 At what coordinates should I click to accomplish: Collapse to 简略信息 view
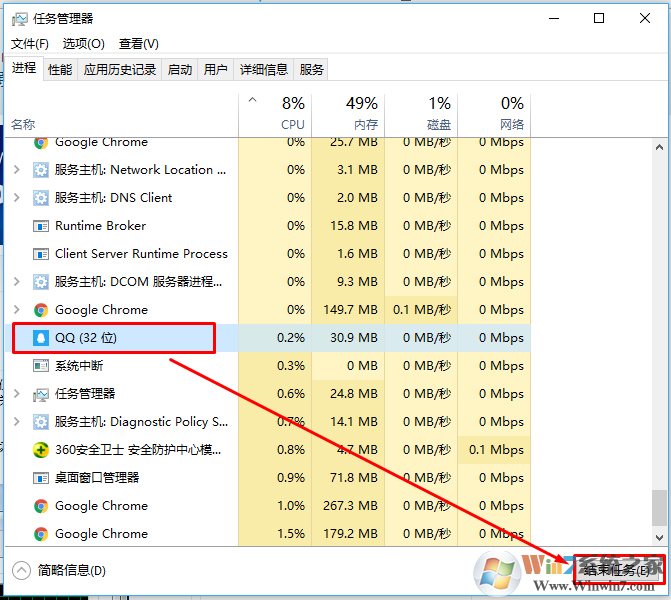pyautogui.click(x=60, y=570)
